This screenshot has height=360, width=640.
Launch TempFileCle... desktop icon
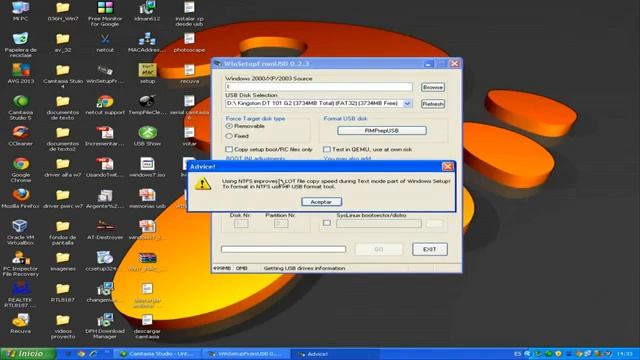tap(147, 105)
